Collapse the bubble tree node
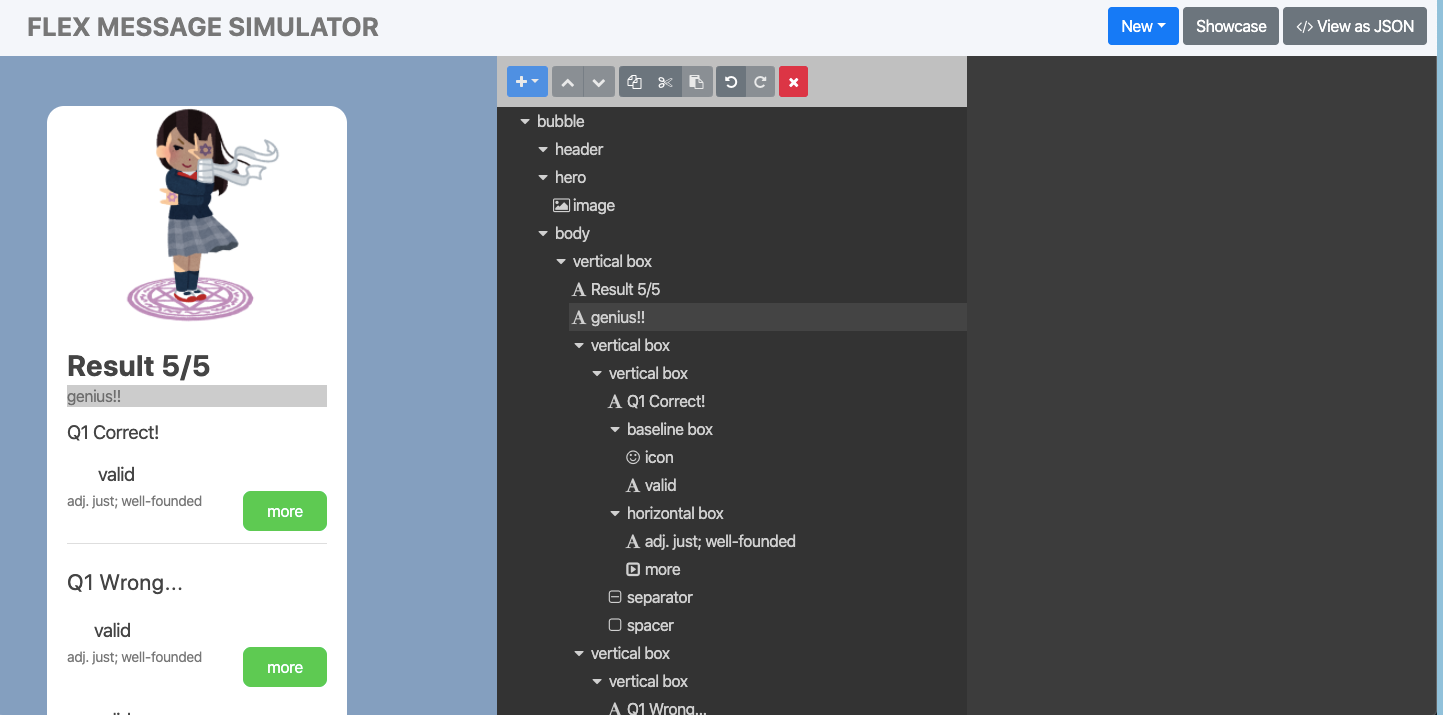 pyautogui.click(x=525, y=122)
